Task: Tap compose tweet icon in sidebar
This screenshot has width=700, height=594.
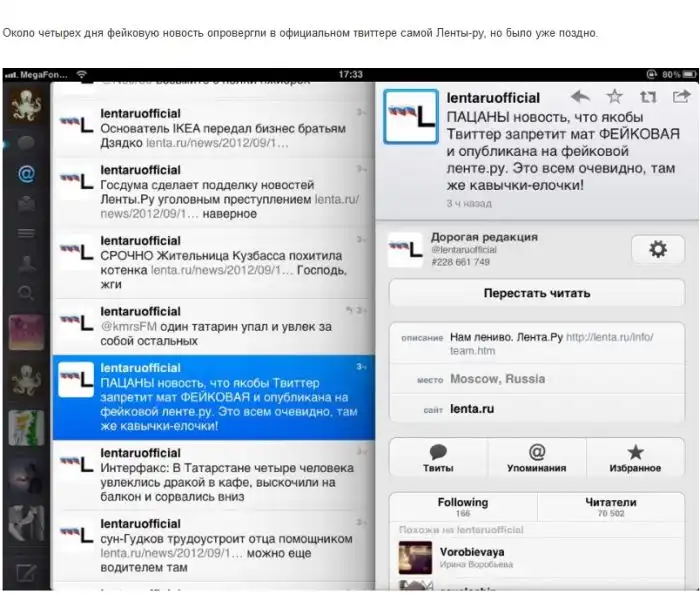Action: click(x=26, y=574)
